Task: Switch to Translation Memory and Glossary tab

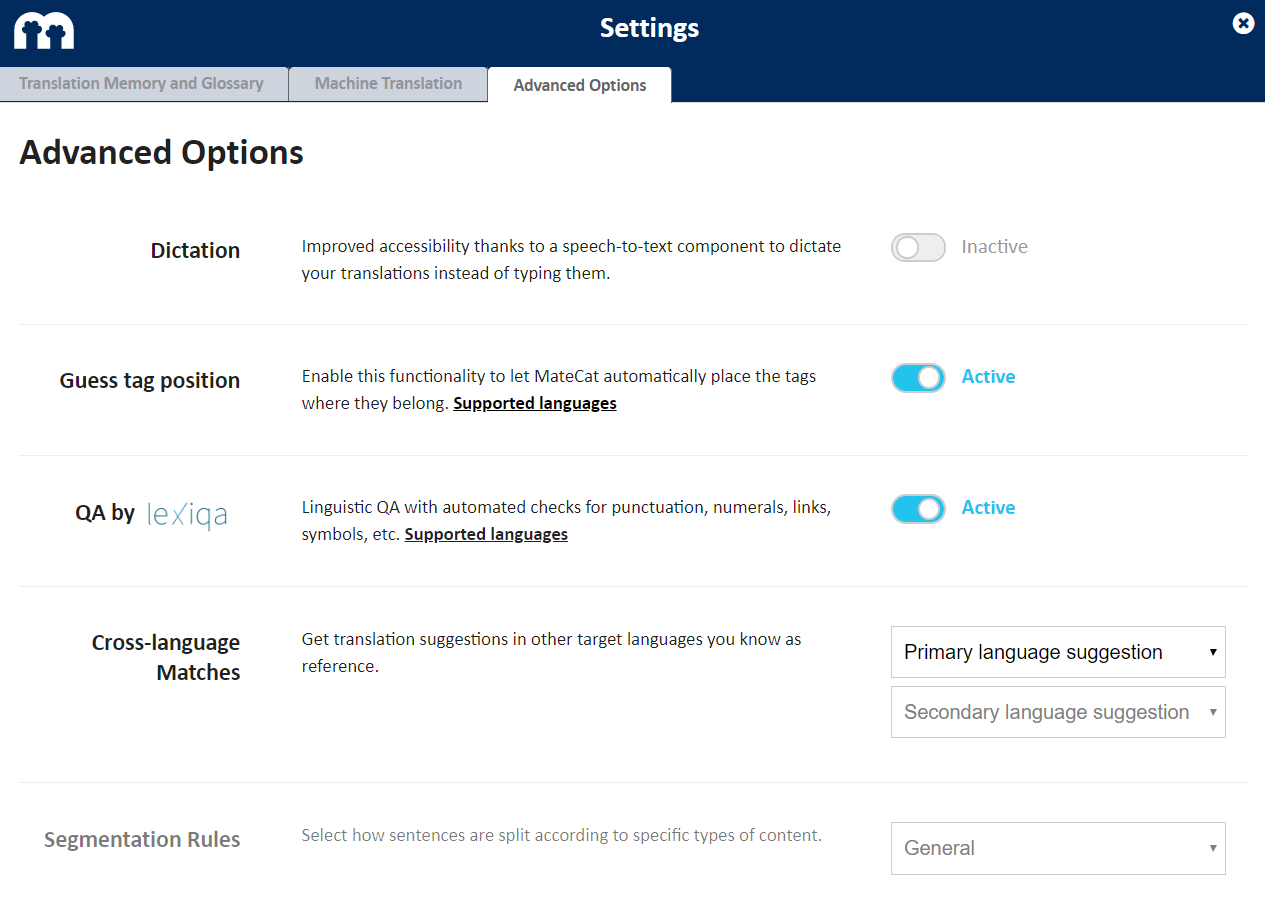Action: click(142, 84)
